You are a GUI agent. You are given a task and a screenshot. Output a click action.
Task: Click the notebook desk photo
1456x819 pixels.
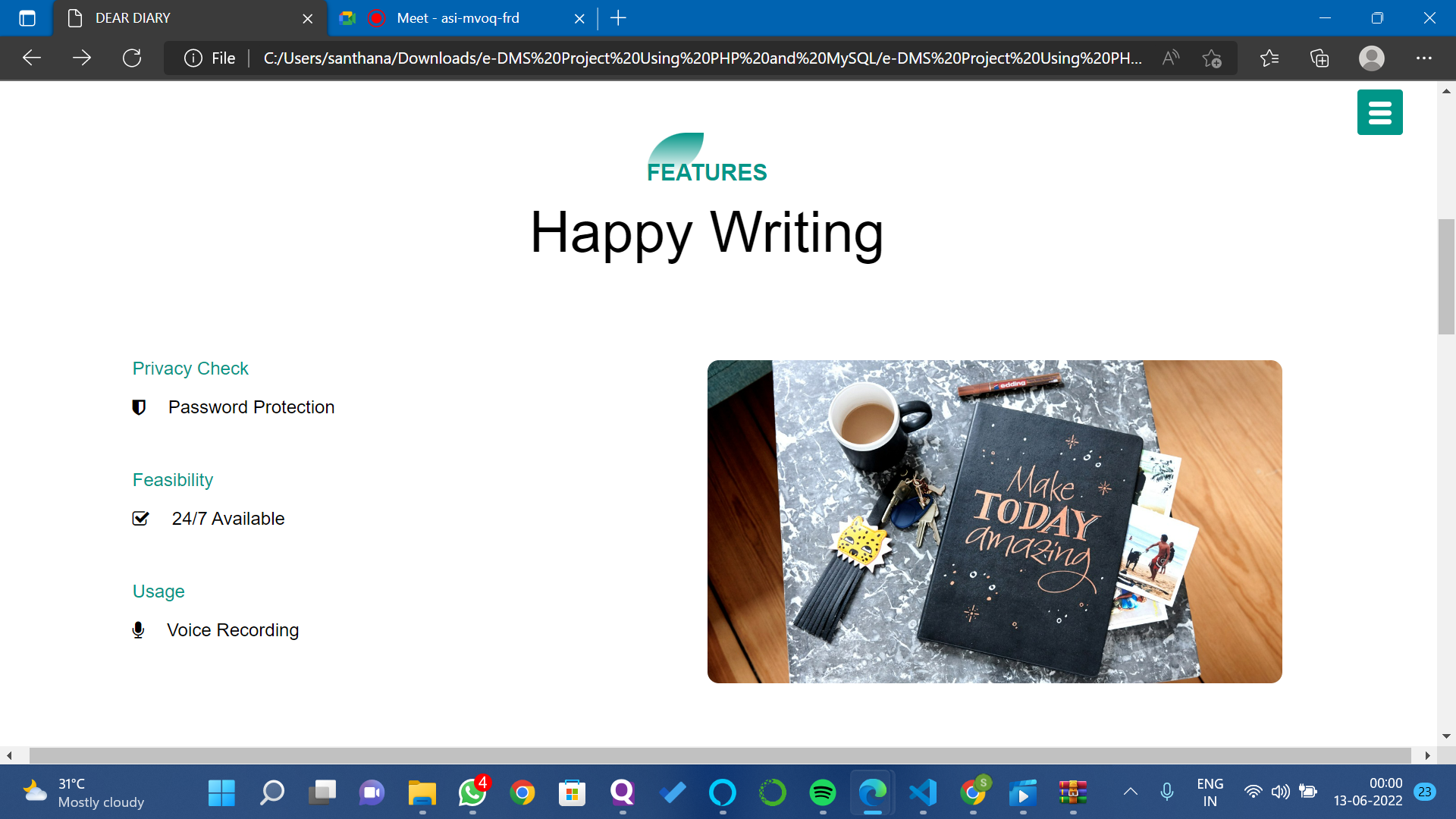994,522
